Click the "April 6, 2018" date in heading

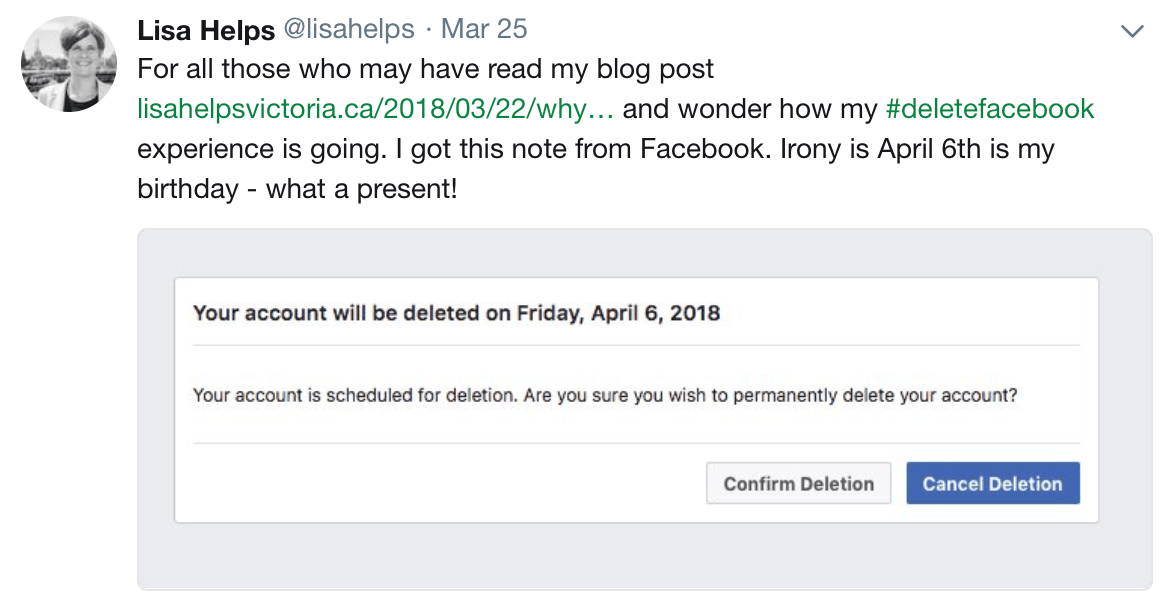pyautogui.click(x=655, y=313)
